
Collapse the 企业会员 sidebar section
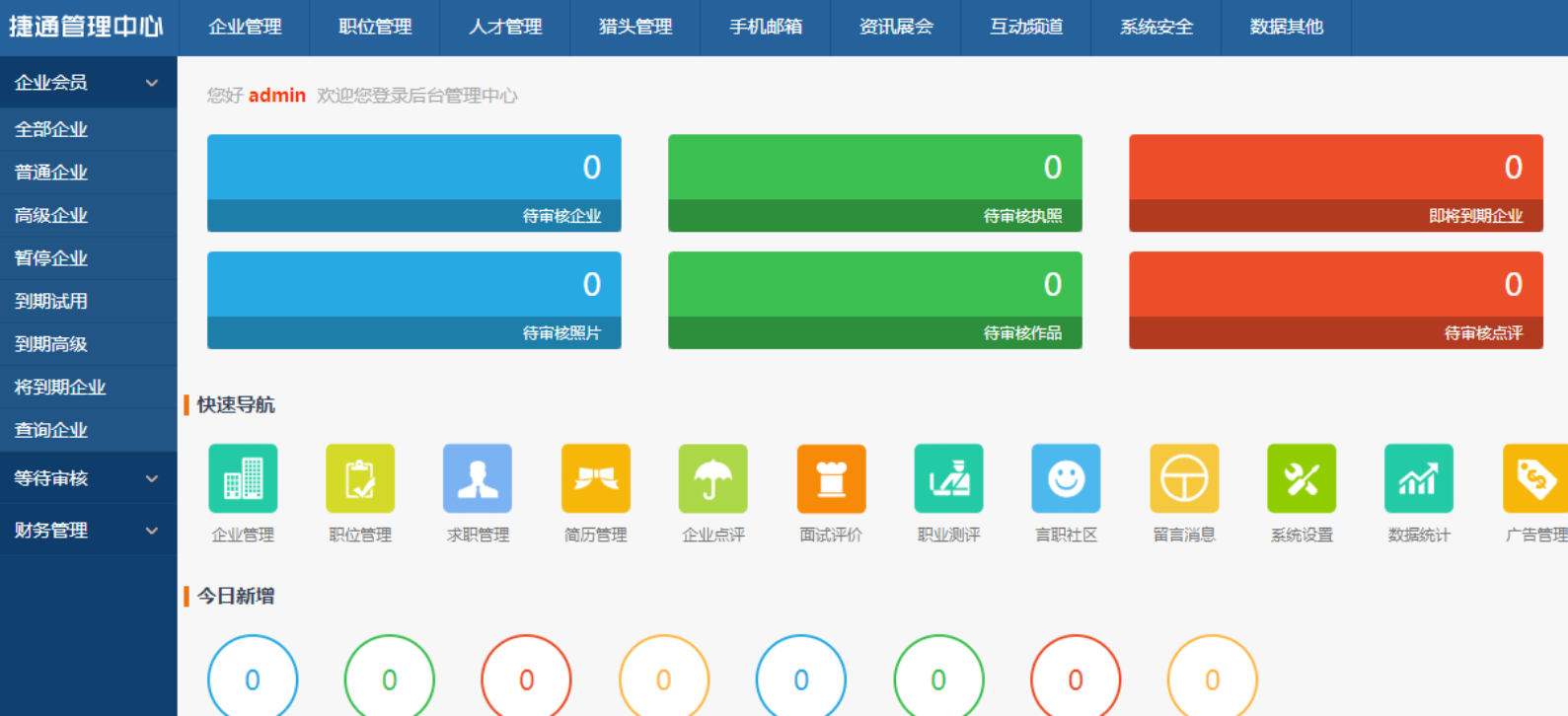coord(88,83)
